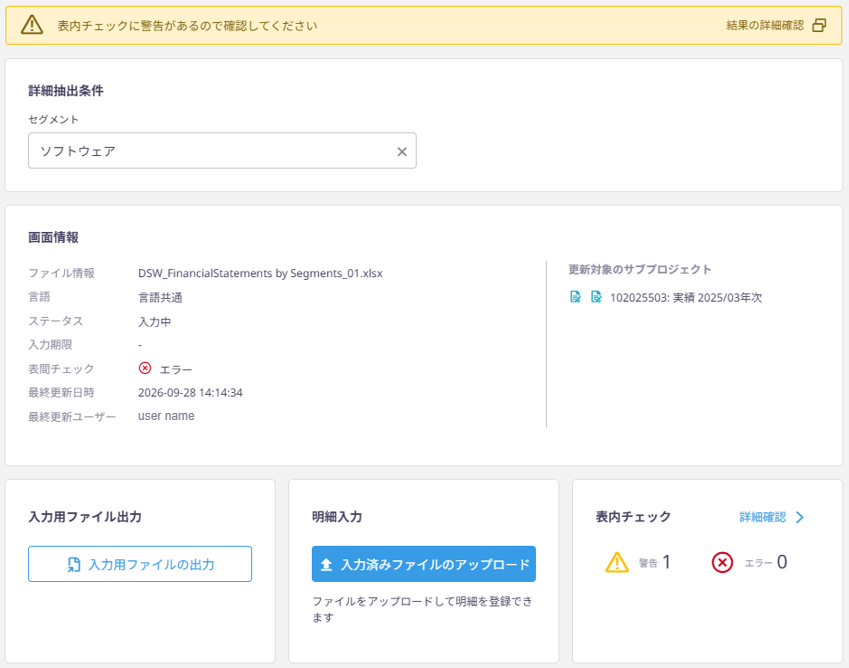This screenshot has height=668, width=849.
Task: Click the 明細入力 card heading
Action: tap(337, 516)
